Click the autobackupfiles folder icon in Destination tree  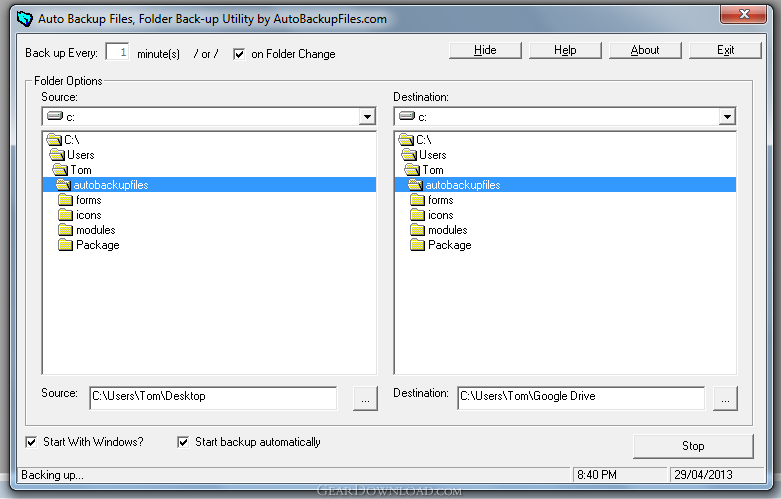(415, 185)
